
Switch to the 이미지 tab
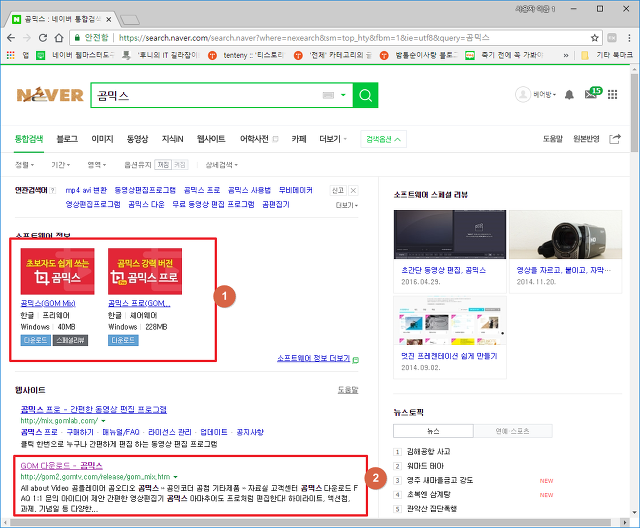(102, 139)
